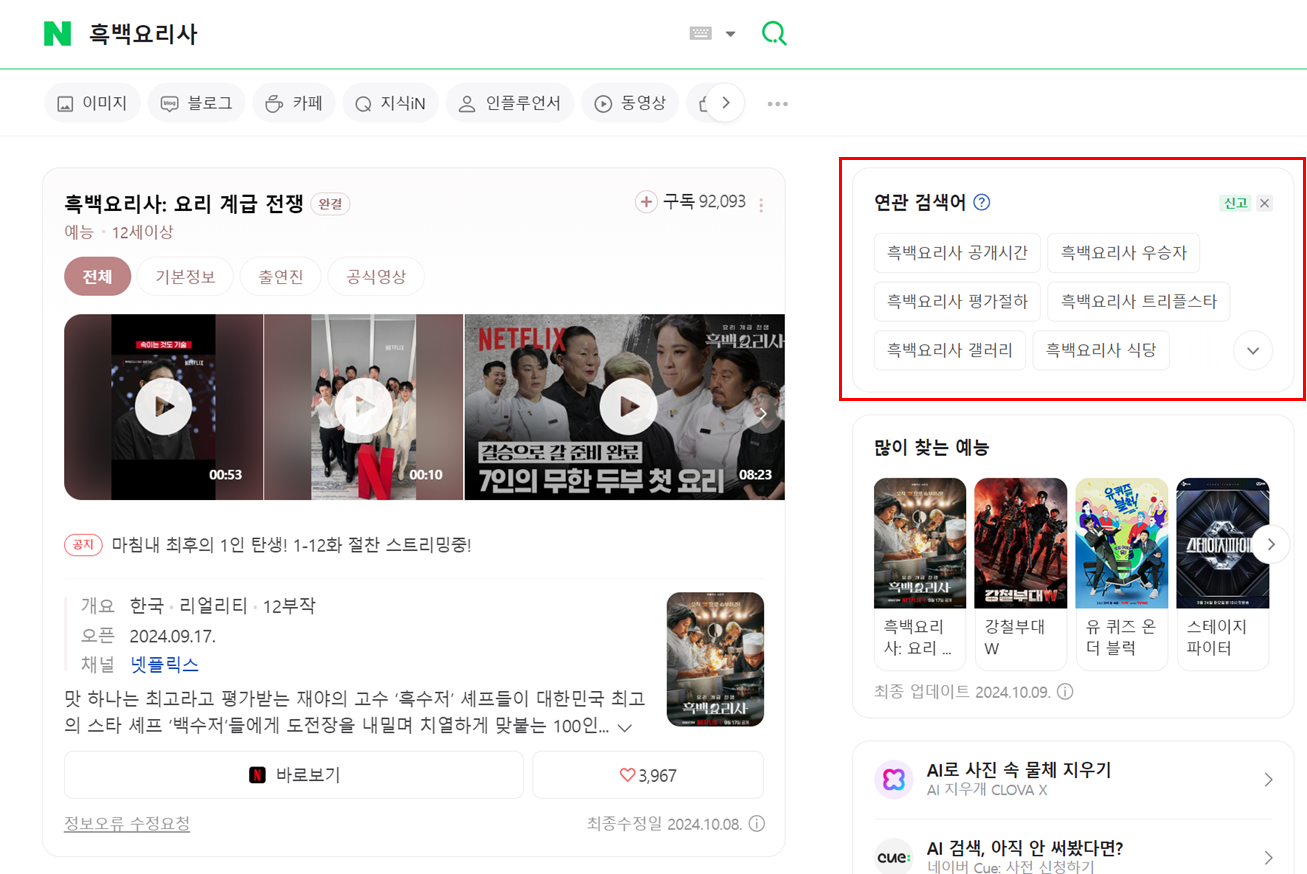Screen dimensions: 1307x874
Task: Click the cue: logo icon
Action: 893,857
